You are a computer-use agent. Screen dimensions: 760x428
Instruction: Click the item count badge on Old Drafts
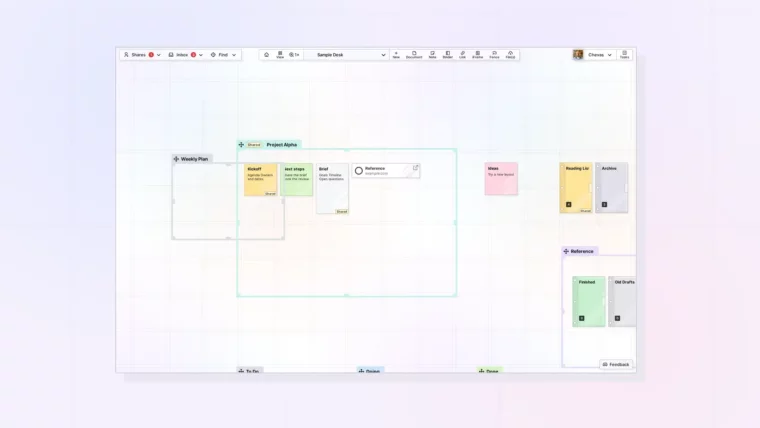tap(618, 318)
